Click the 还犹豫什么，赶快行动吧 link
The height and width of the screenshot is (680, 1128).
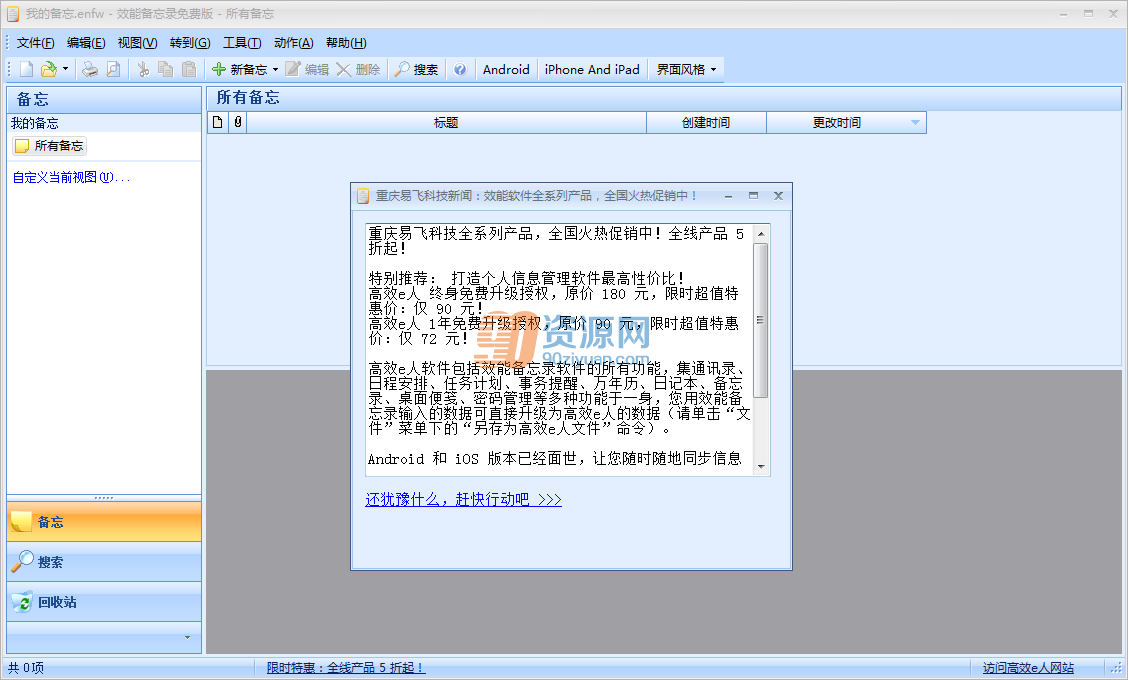pyautogui.click(x=463, y=499)
